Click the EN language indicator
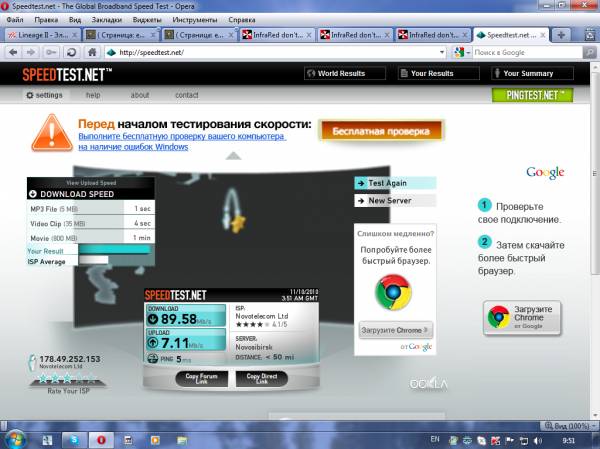This screenshot has height=449, width=600. tap(435, 439)
